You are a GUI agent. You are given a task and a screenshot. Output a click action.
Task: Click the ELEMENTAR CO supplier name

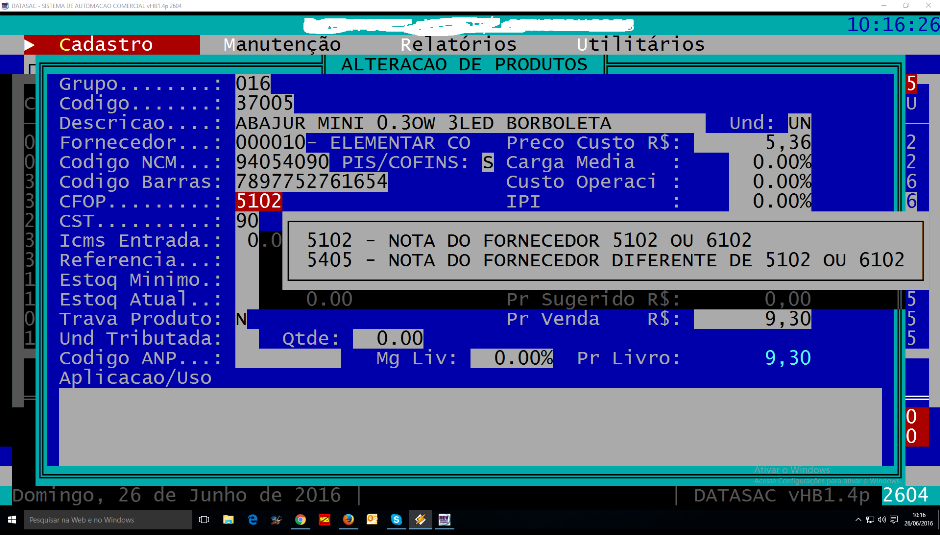[400, 143]
